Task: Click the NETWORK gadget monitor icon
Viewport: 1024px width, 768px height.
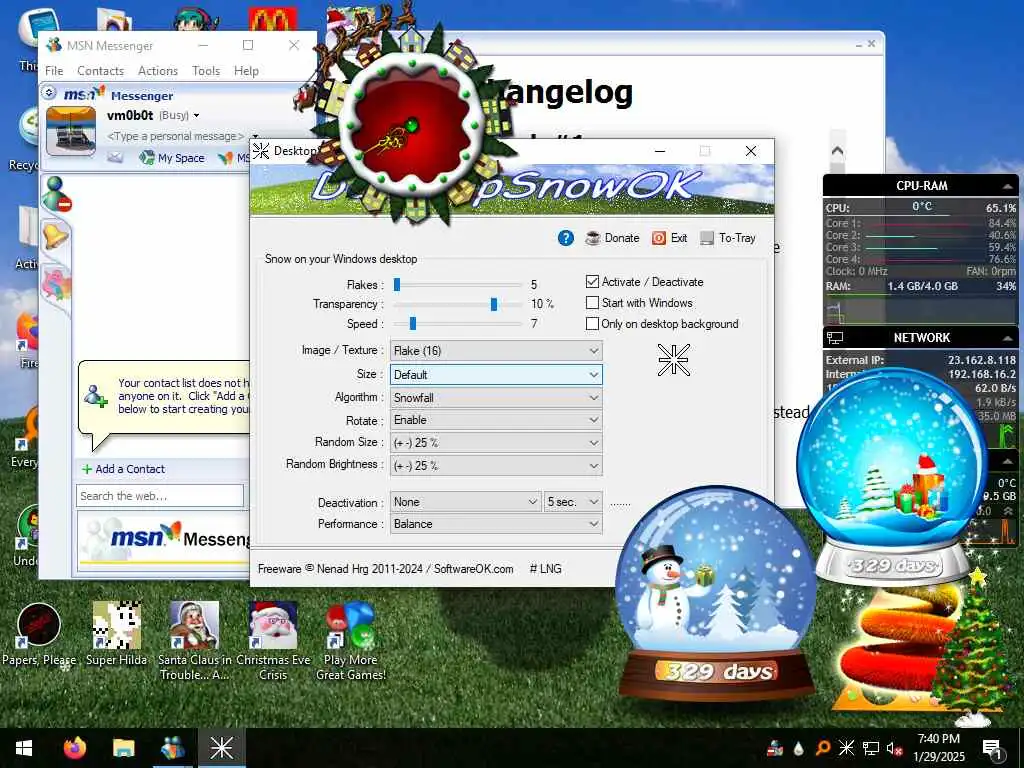Action: [835, 338]
